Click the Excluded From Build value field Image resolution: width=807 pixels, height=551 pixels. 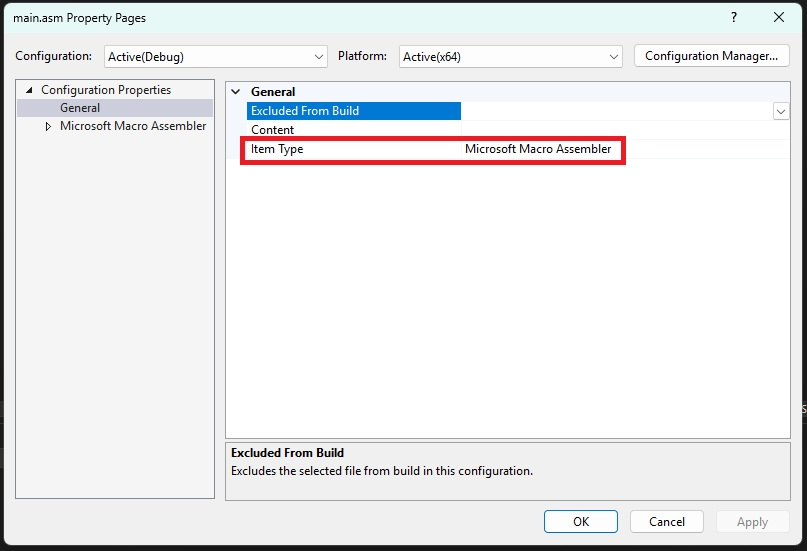[x=617, y=111]
